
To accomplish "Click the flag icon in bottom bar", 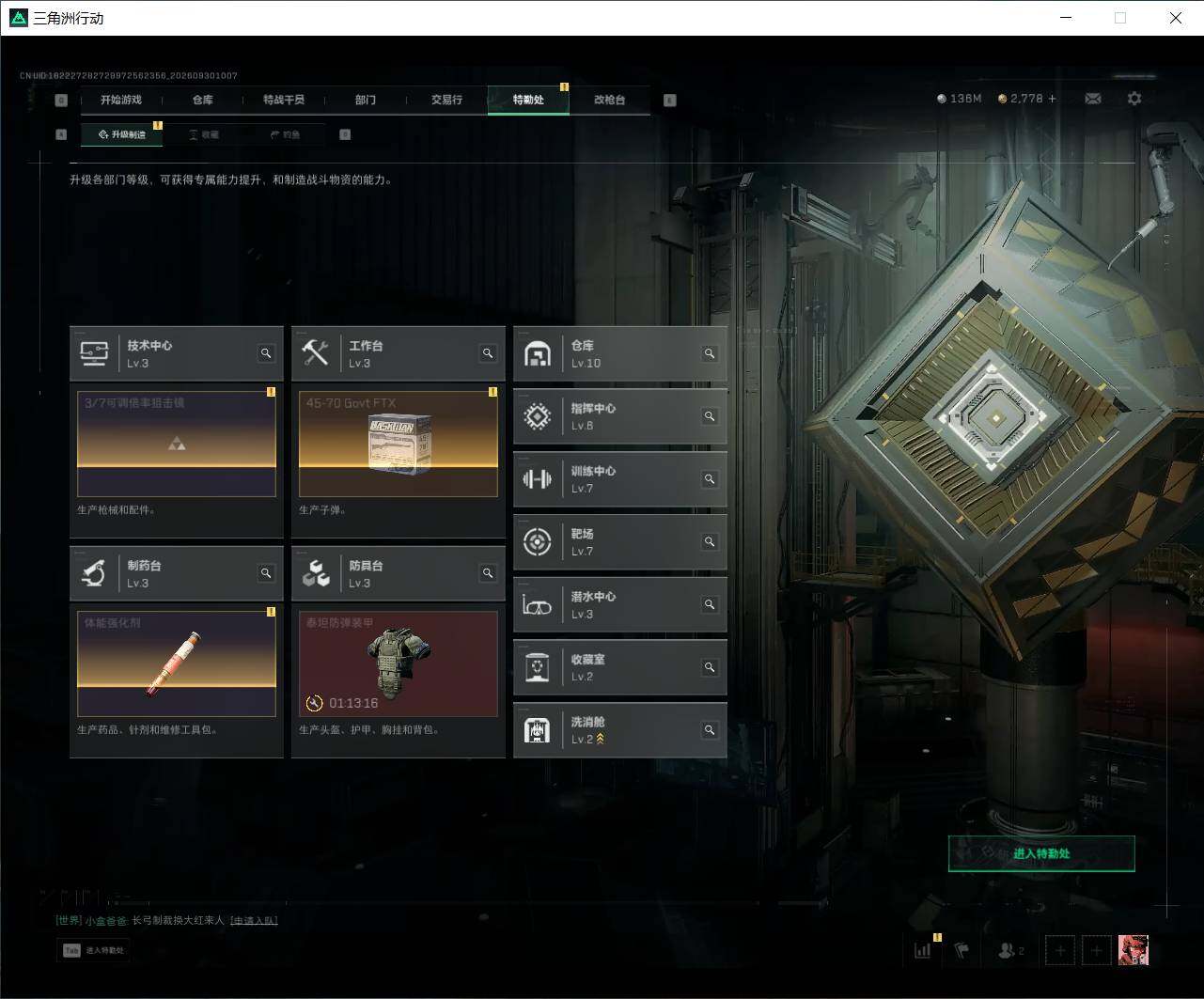I will click(x=962, y=950).
